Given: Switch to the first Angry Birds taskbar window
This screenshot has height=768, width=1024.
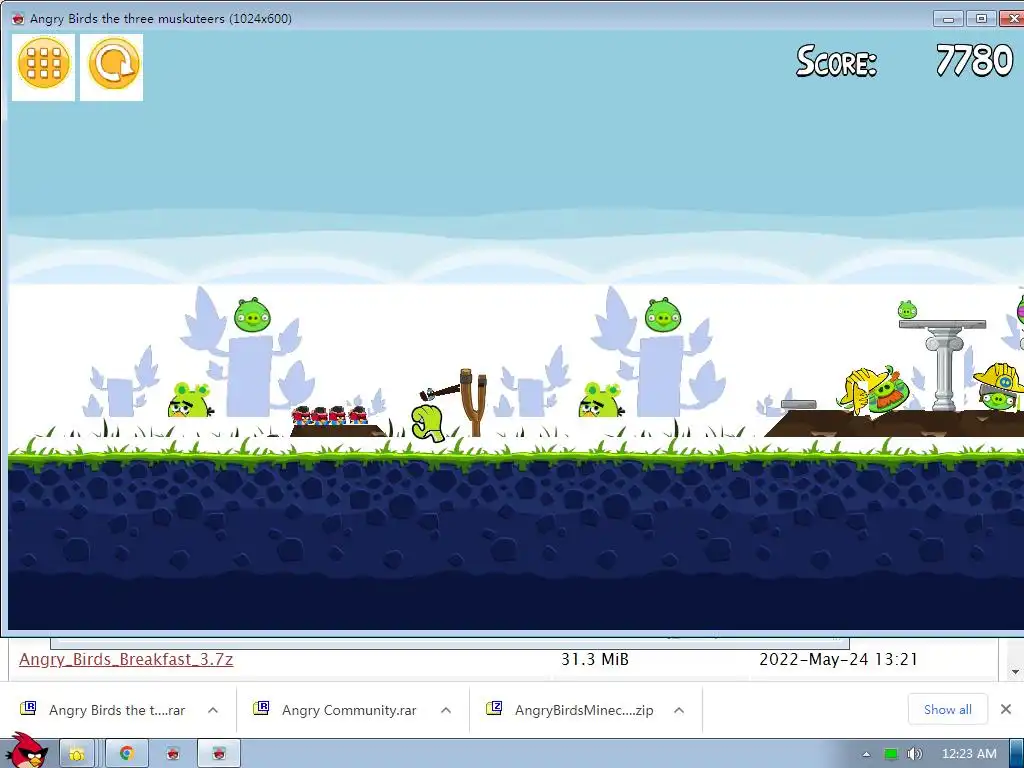Looking at the screenshot, I should [x=172, y=754].
